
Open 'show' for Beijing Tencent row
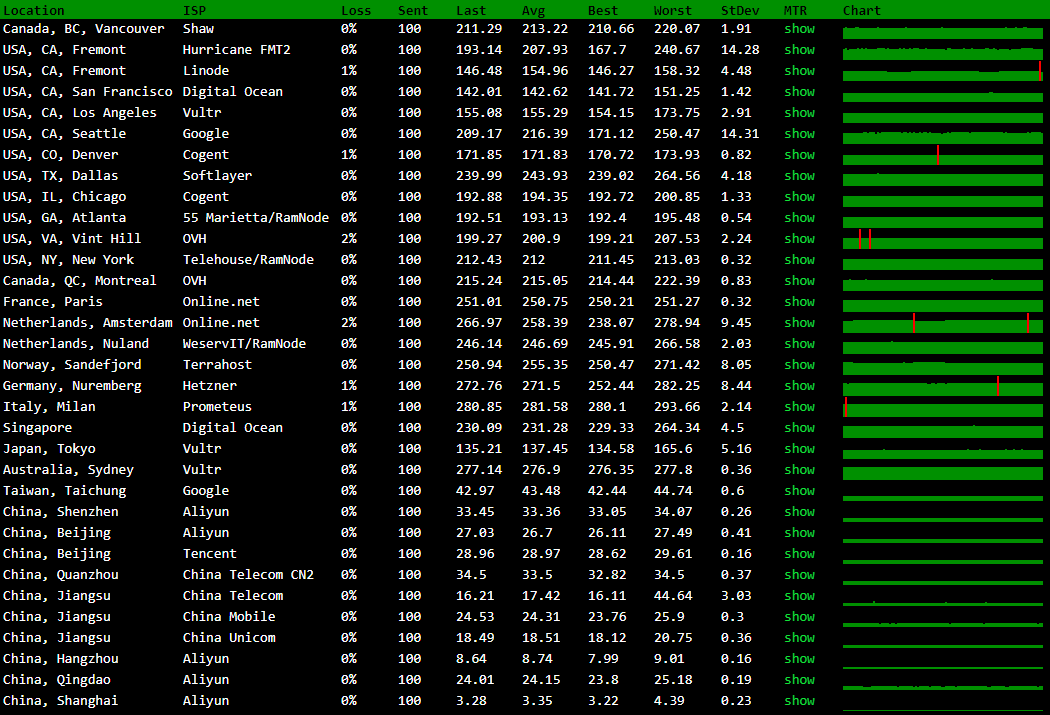pos(800,554)
